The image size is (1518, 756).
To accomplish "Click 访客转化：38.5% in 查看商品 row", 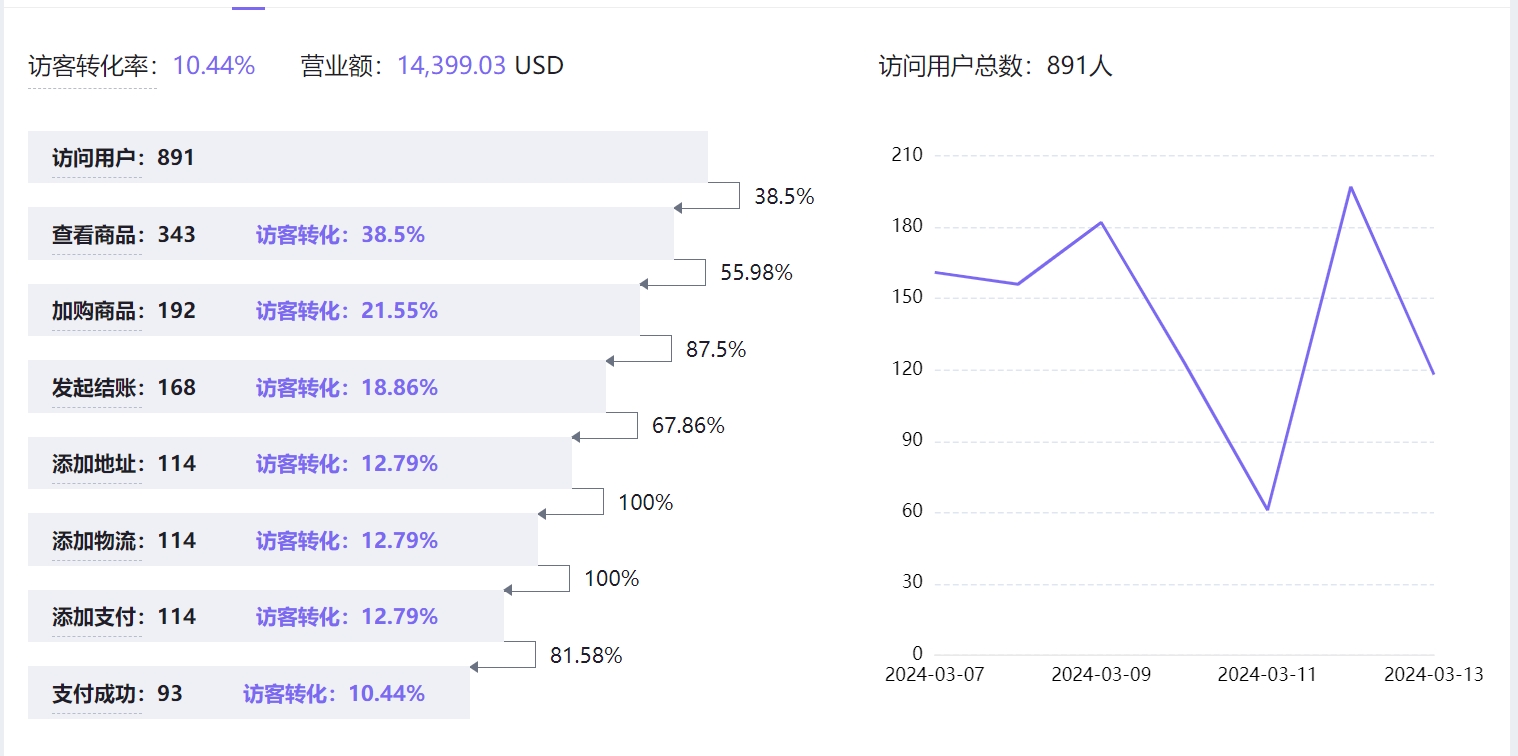I will coord(340,235).
